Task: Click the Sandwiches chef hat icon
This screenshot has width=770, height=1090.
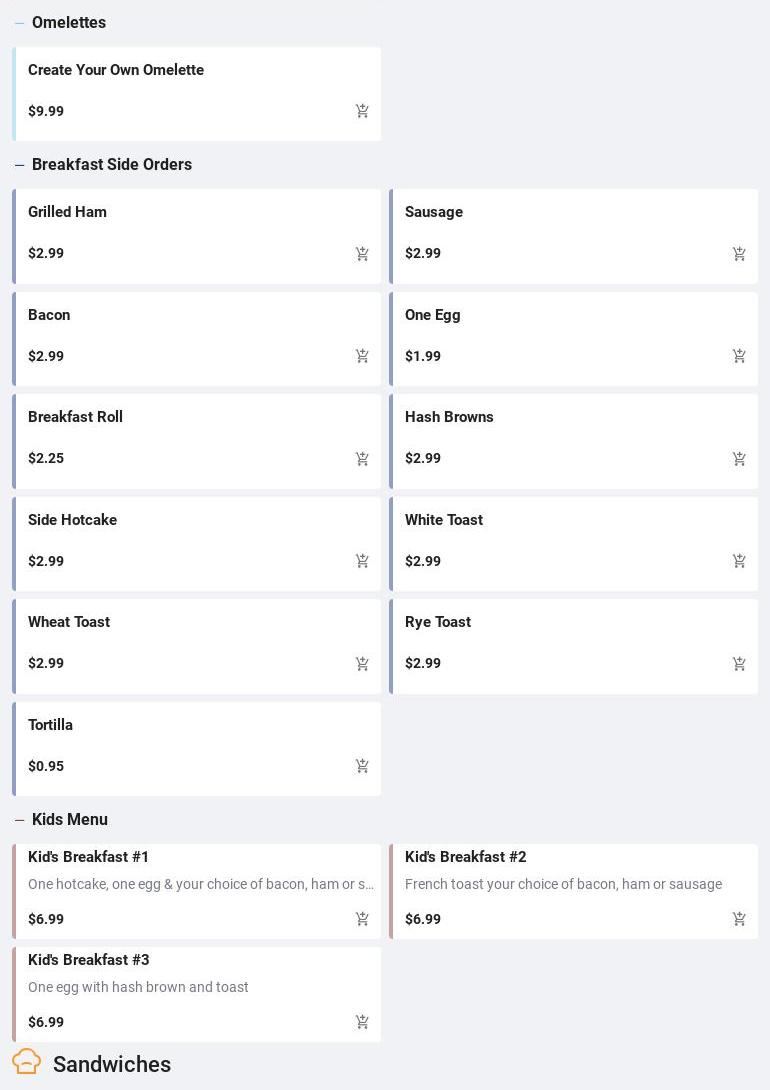Action: [x=27, y=1062]
